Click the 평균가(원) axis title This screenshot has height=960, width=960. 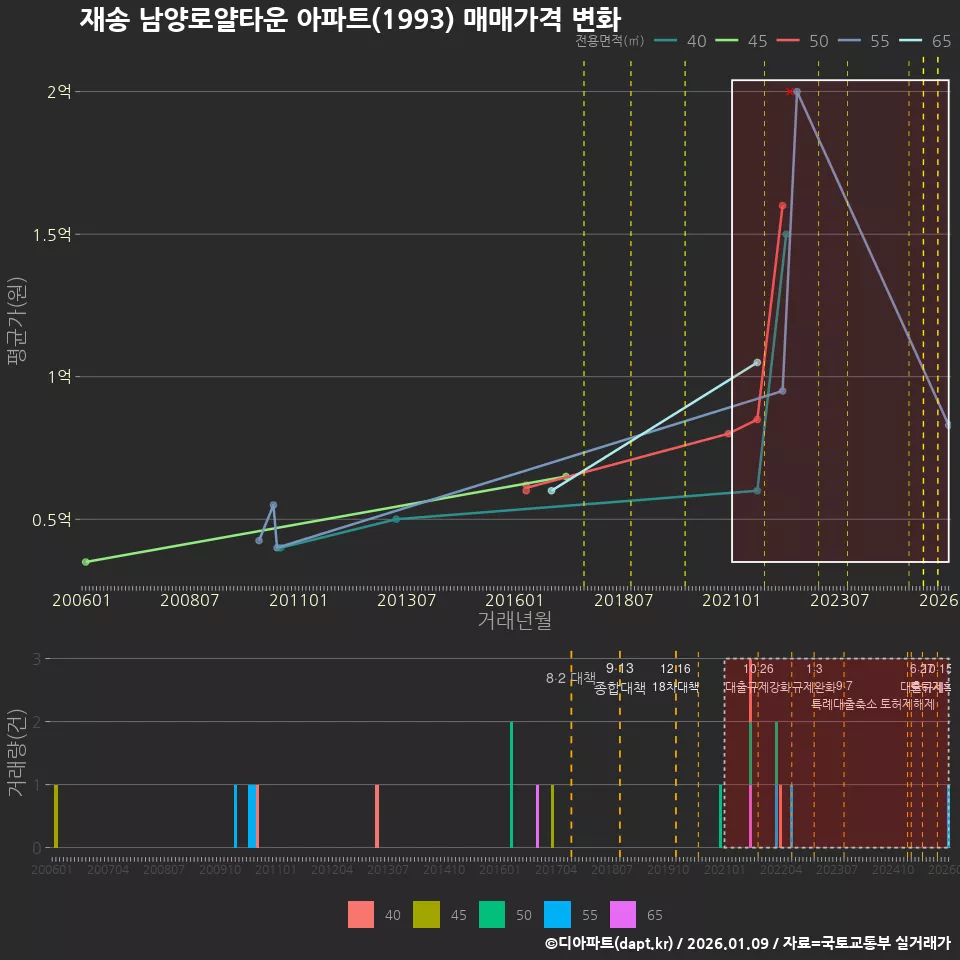click(x=17, y=321)
